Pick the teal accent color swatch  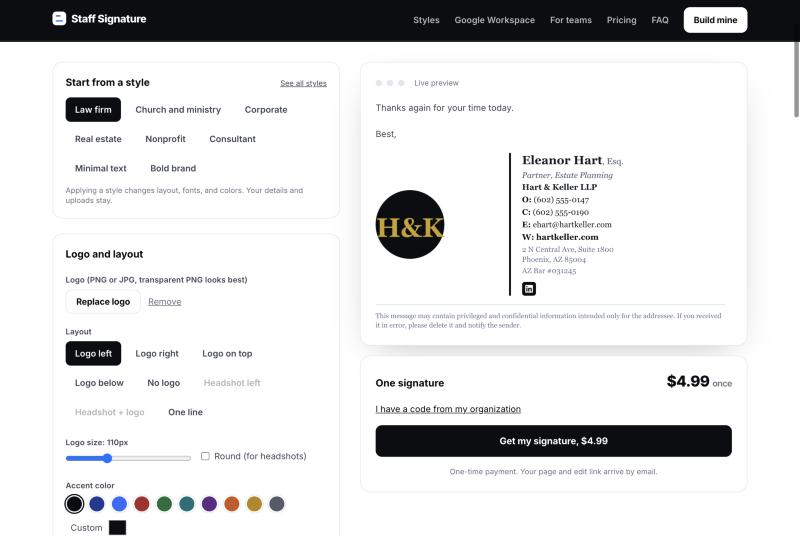coord(187,504)
